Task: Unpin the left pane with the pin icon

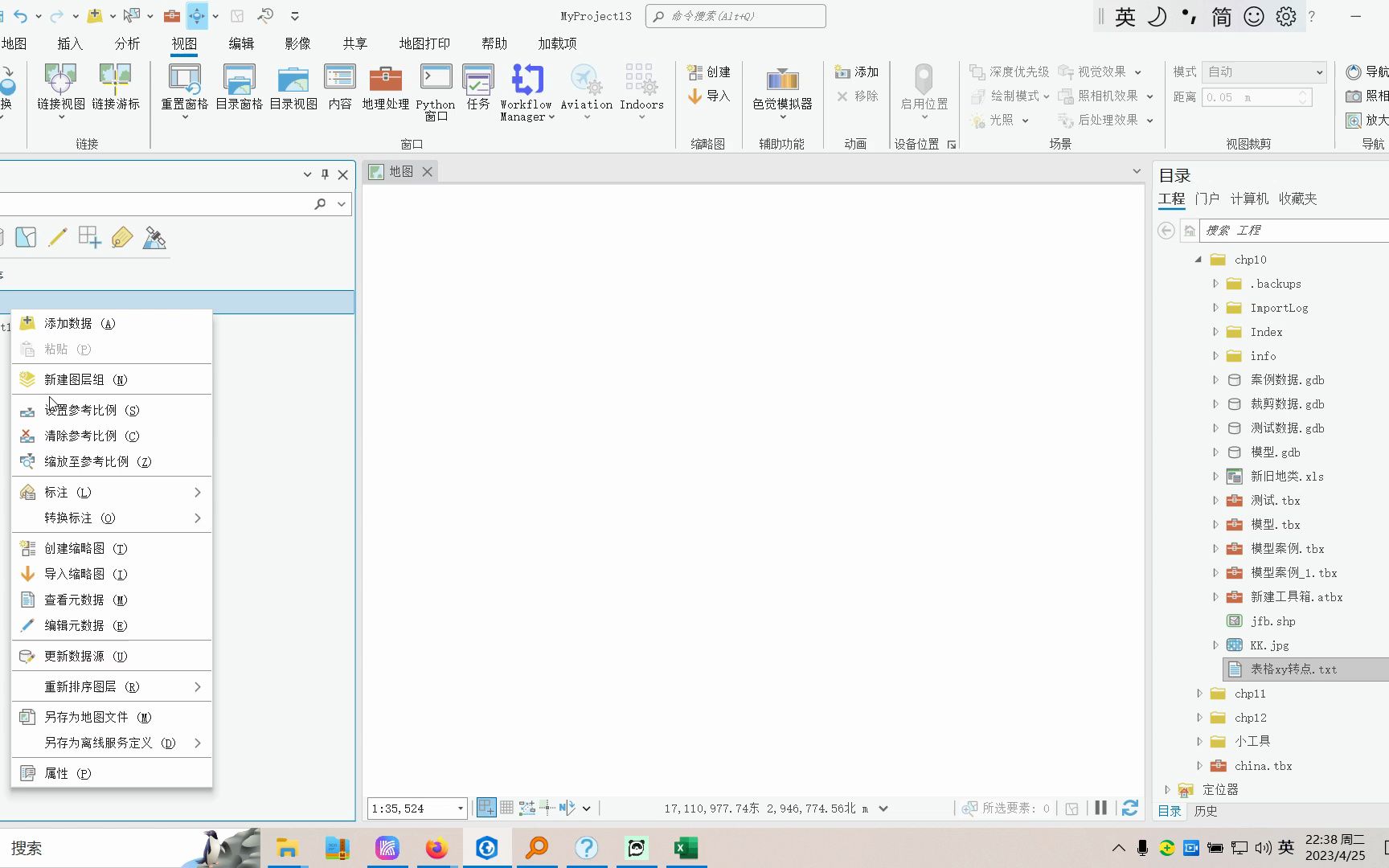Action: (325, 174)
